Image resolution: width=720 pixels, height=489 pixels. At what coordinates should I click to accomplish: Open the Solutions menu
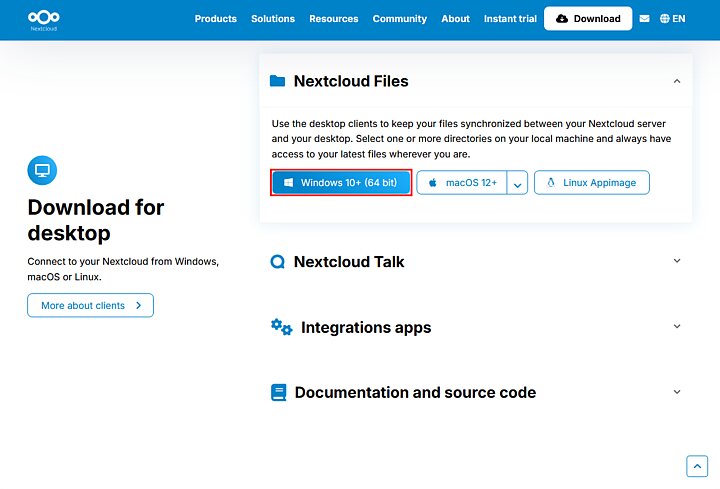click(273, 19)
